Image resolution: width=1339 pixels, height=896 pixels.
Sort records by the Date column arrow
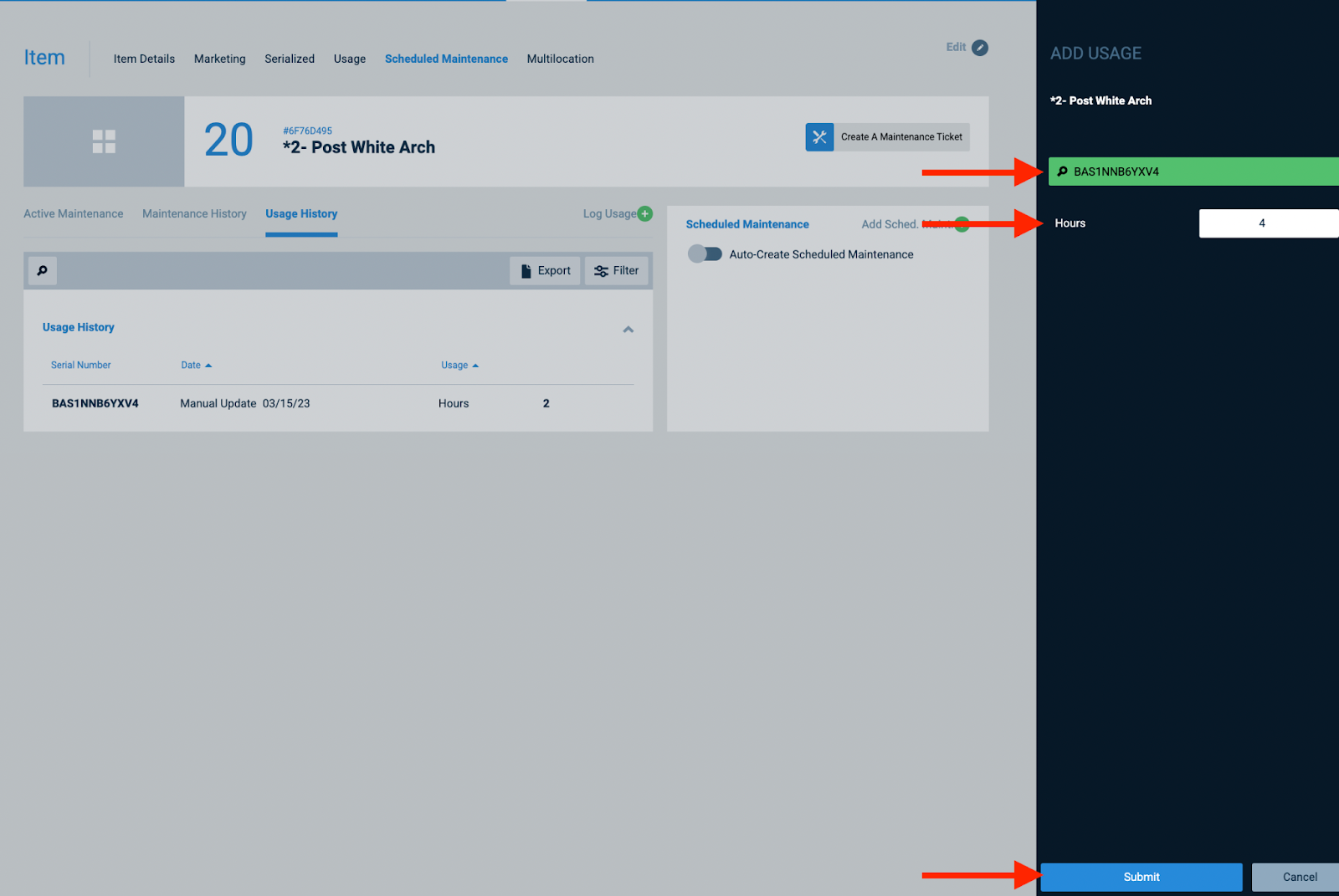pyautogui.click(x=209, y=365)
